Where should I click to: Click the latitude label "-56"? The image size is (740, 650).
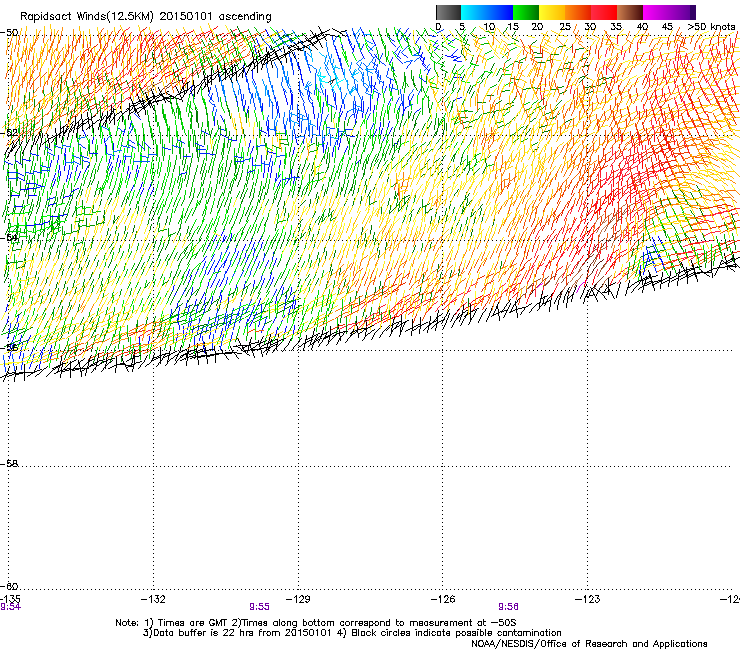9,348
